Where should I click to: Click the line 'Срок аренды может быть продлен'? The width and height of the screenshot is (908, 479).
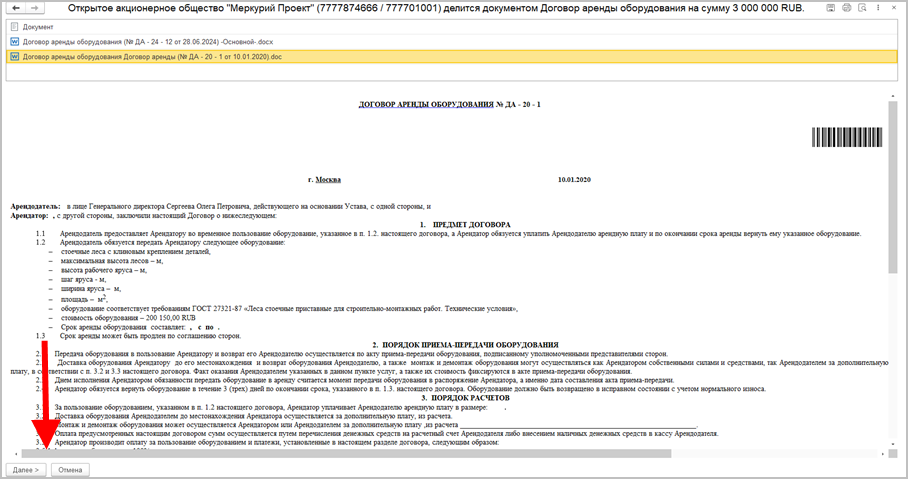(x=151, y=336)
